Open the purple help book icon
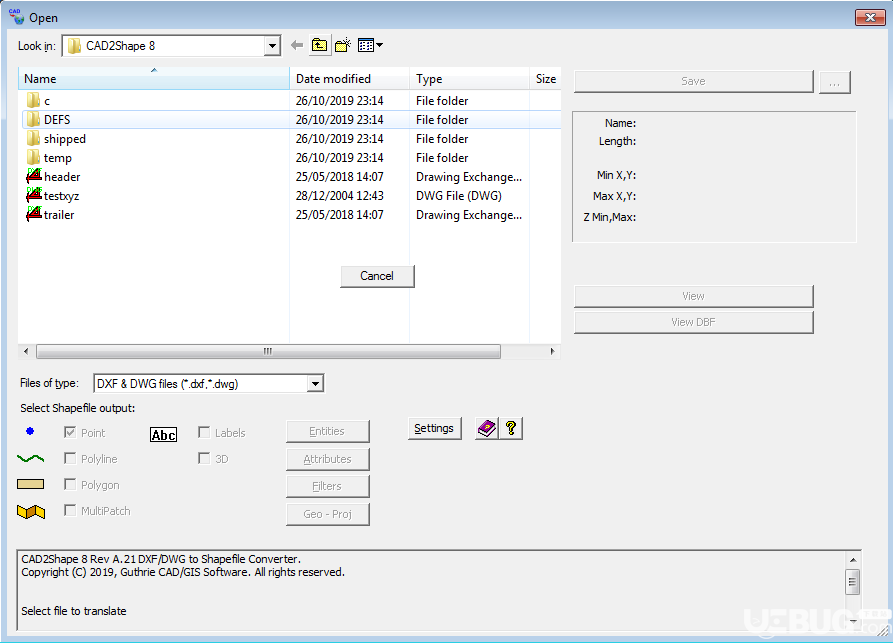893x643 pixels. [x=487, y=428]
